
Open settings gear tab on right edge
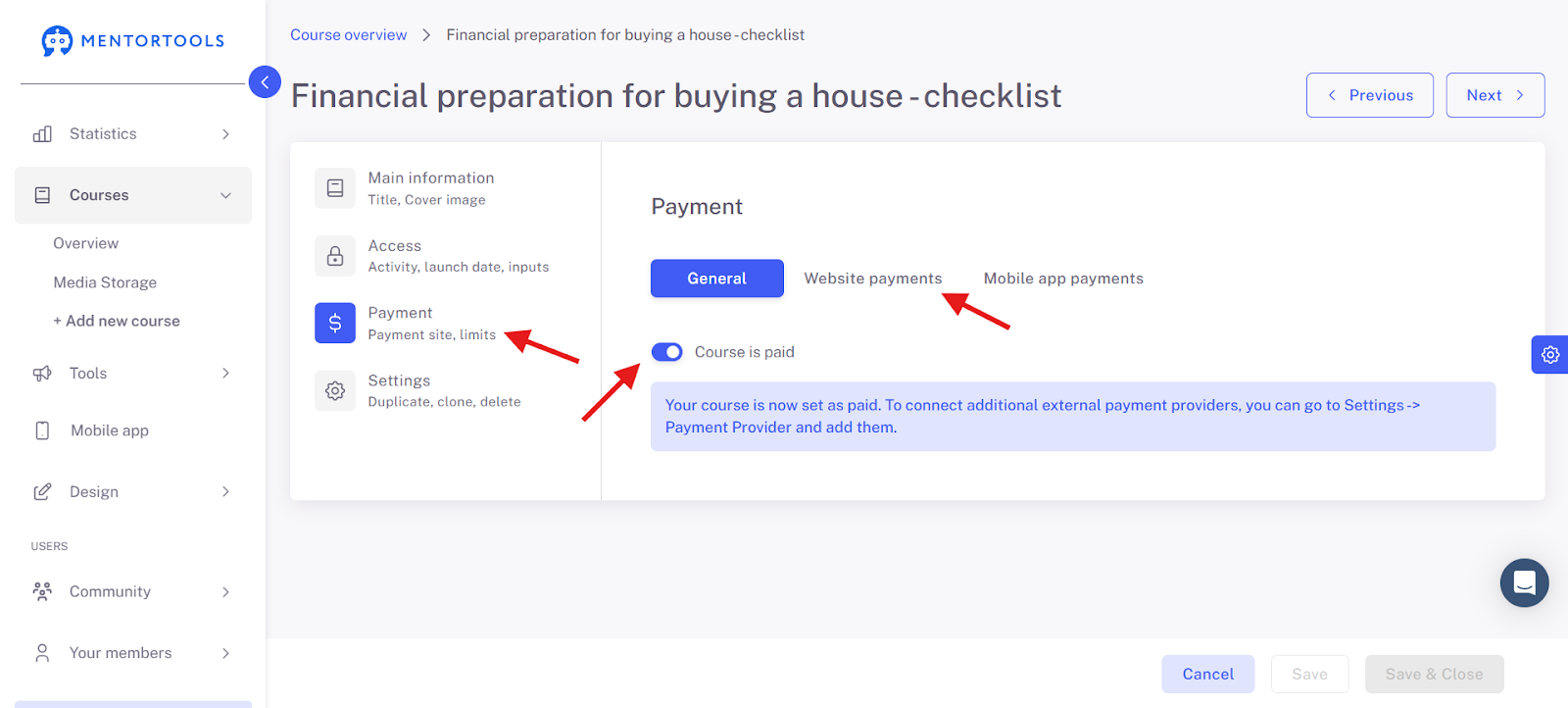pyautogui.click(x=1549, y=355)
